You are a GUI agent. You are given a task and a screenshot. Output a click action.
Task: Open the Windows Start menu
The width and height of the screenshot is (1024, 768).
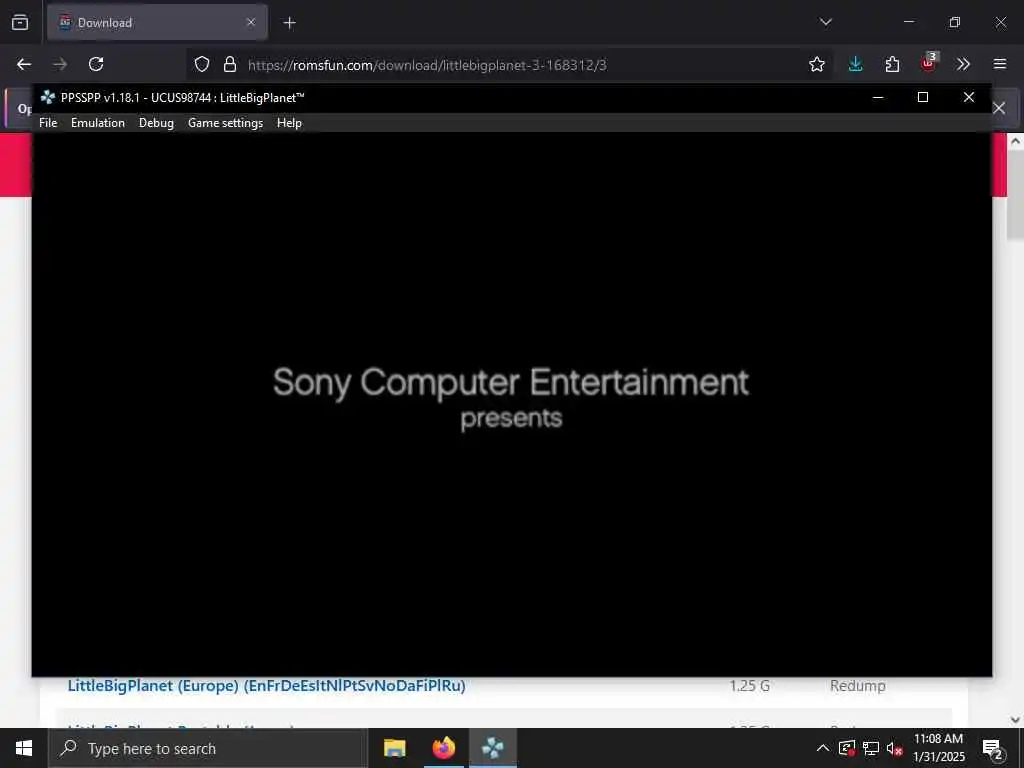click(24, 748)
